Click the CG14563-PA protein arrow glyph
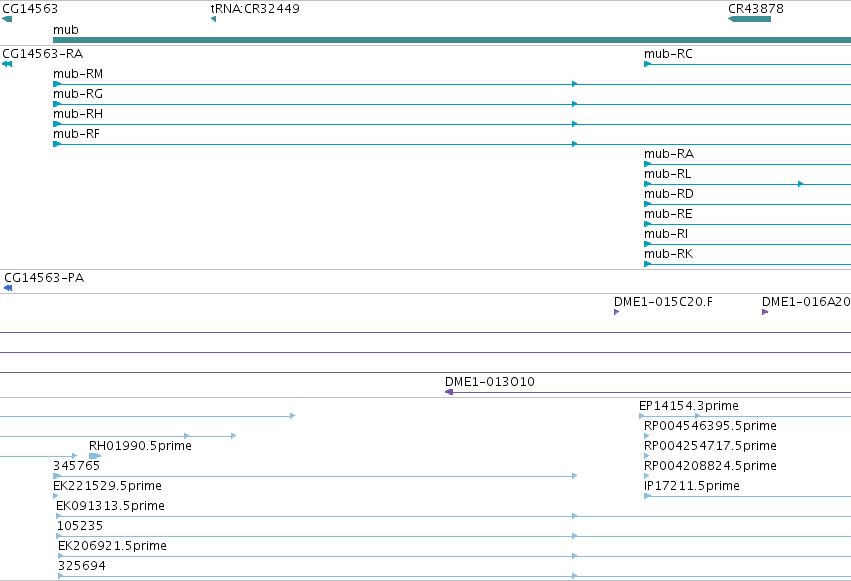The width and height of the screenshot is (851, 581). [x=8, y=288]
